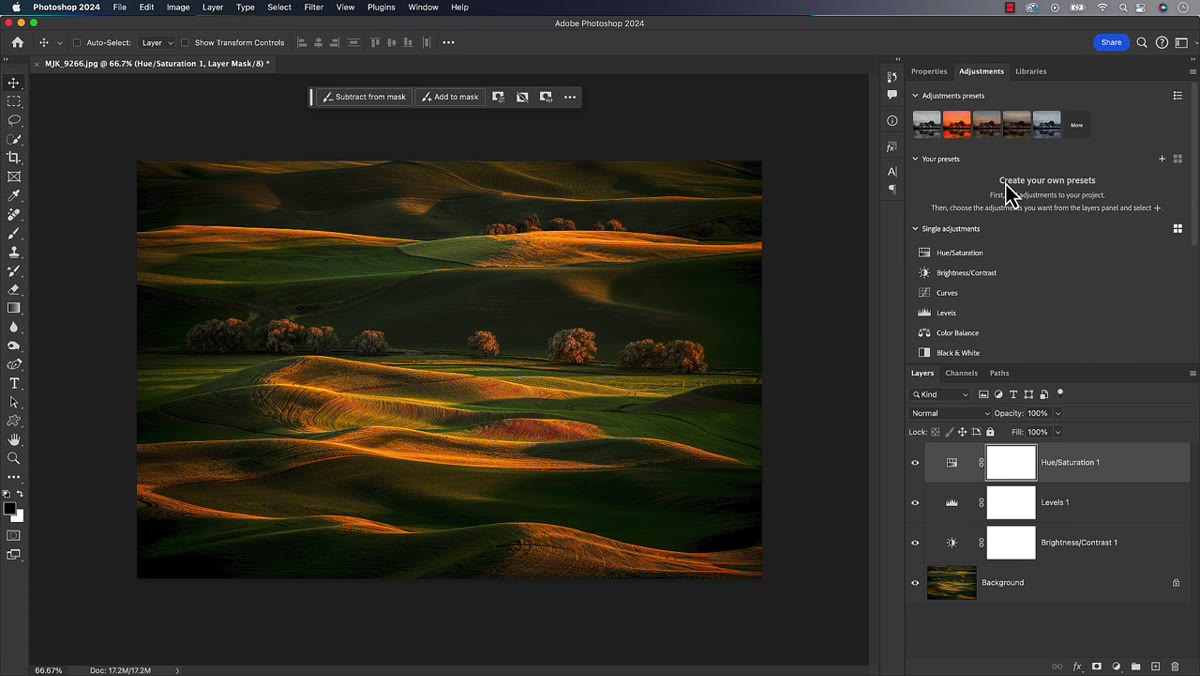This screenshot has width=1200, height=676.
Task: Activate the Zoom tool
Action: pos(14,459)
